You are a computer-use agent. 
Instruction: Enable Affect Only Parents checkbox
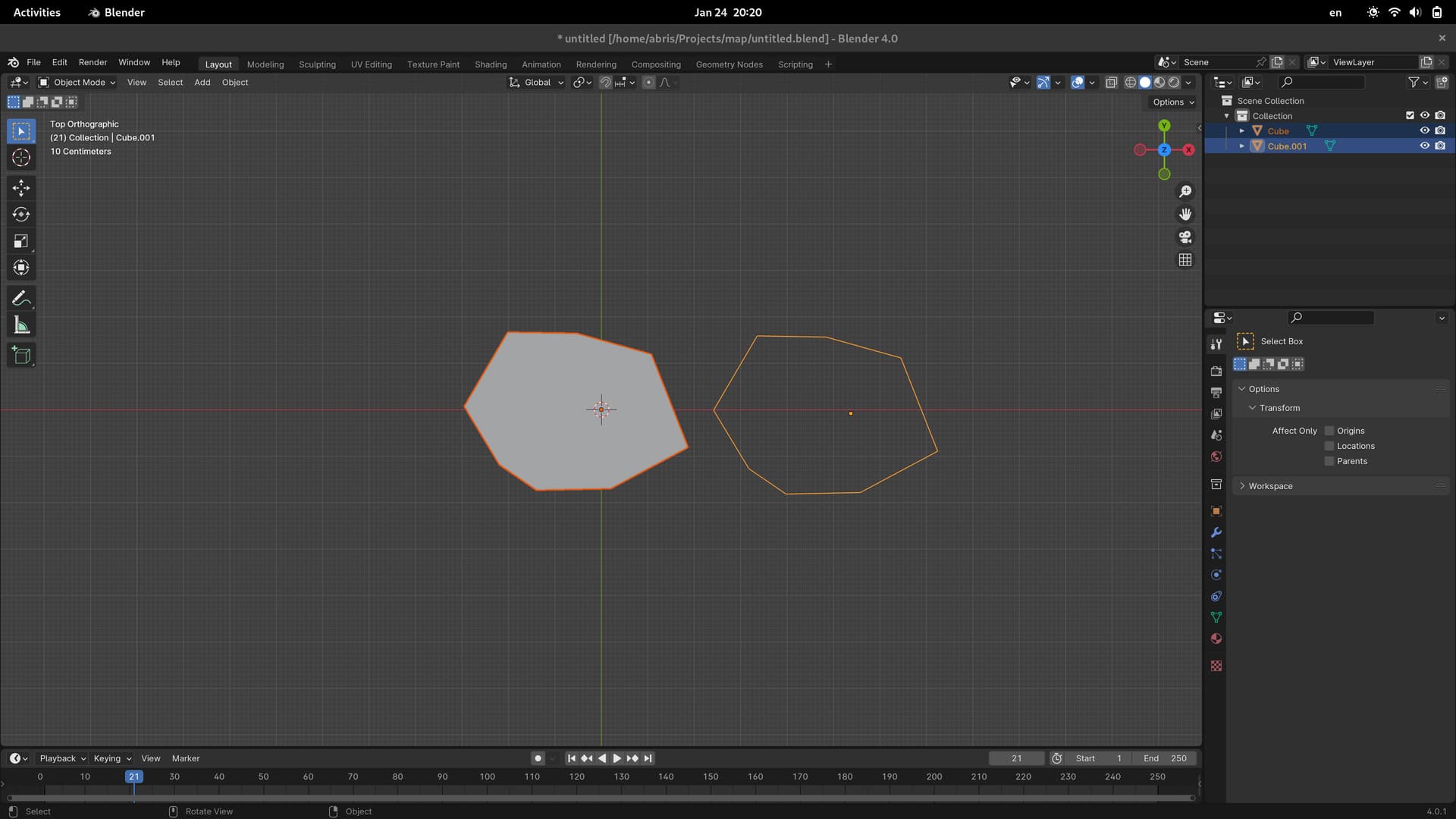tap(1329, 461)
